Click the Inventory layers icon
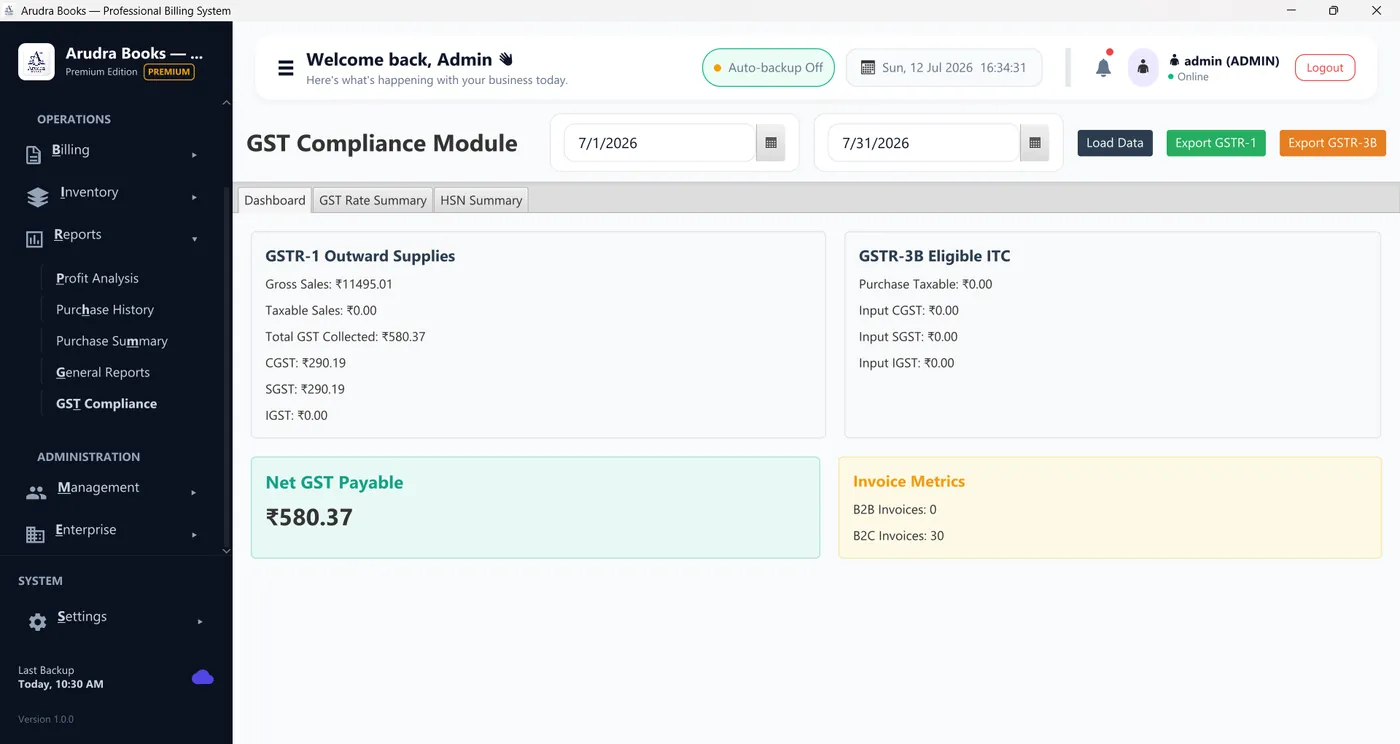The width and height of the screenshot is (1400, 744). click(37, 197)
